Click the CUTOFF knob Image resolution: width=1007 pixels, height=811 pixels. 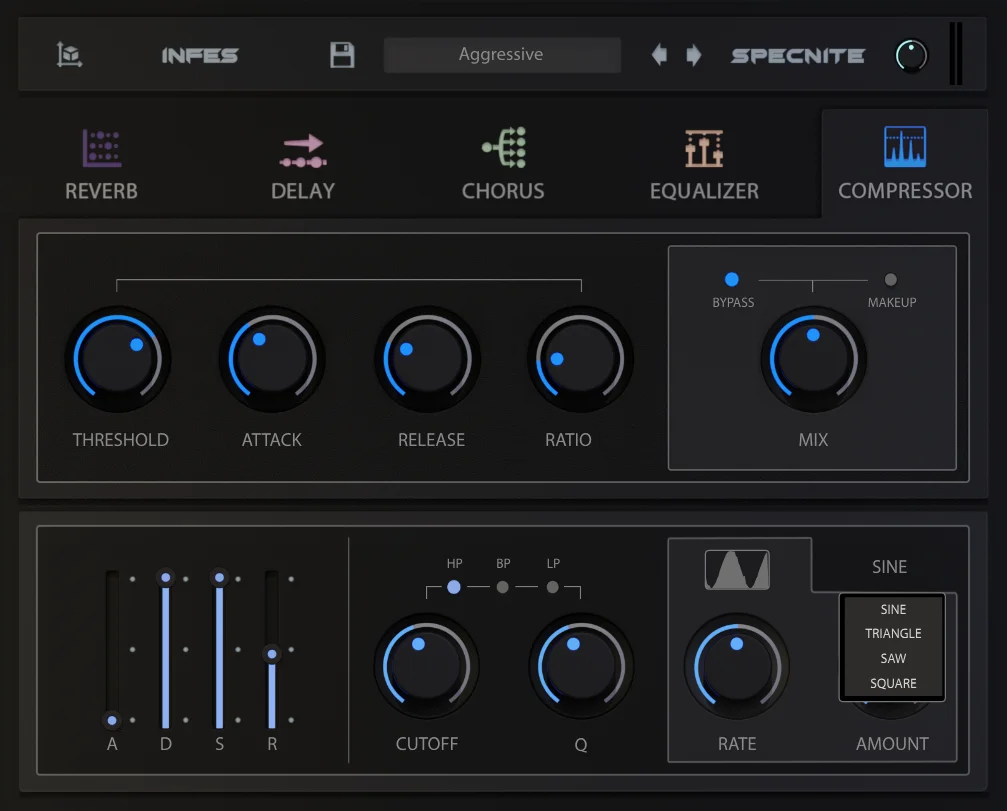(427, 666)
